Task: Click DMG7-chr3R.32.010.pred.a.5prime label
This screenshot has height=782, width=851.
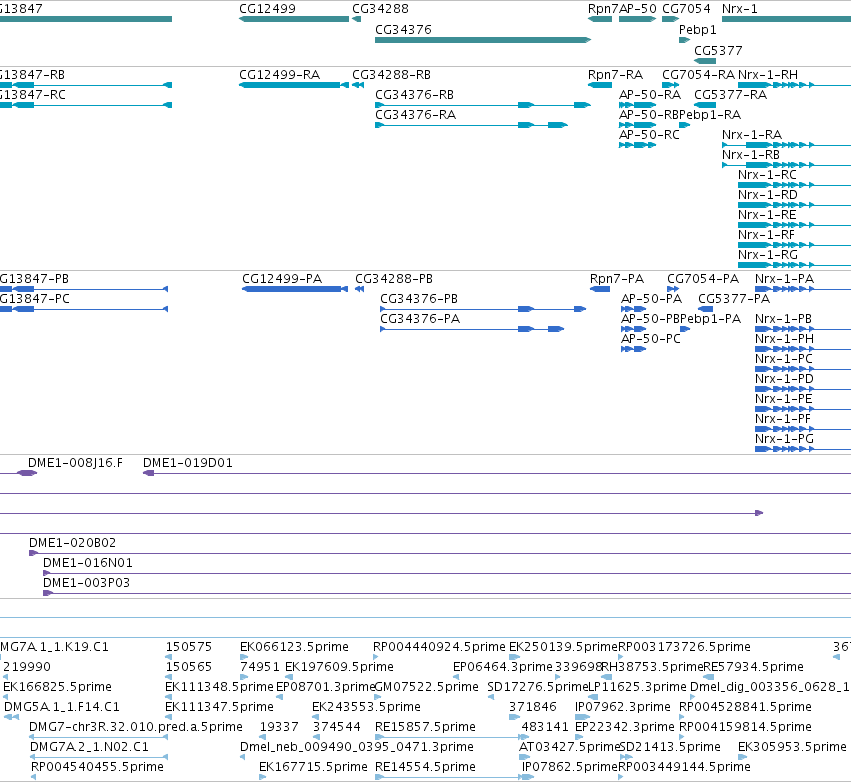Action: pos(136,727)
